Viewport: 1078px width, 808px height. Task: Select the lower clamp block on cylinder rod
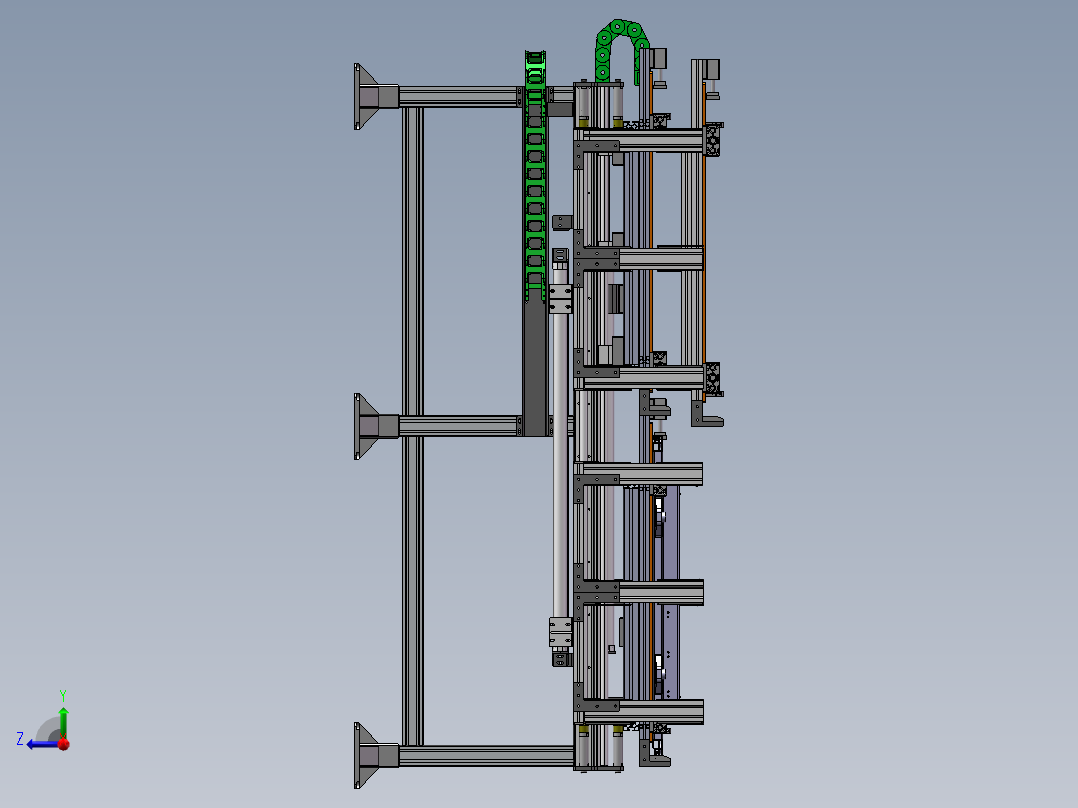(x=560, y=632)
